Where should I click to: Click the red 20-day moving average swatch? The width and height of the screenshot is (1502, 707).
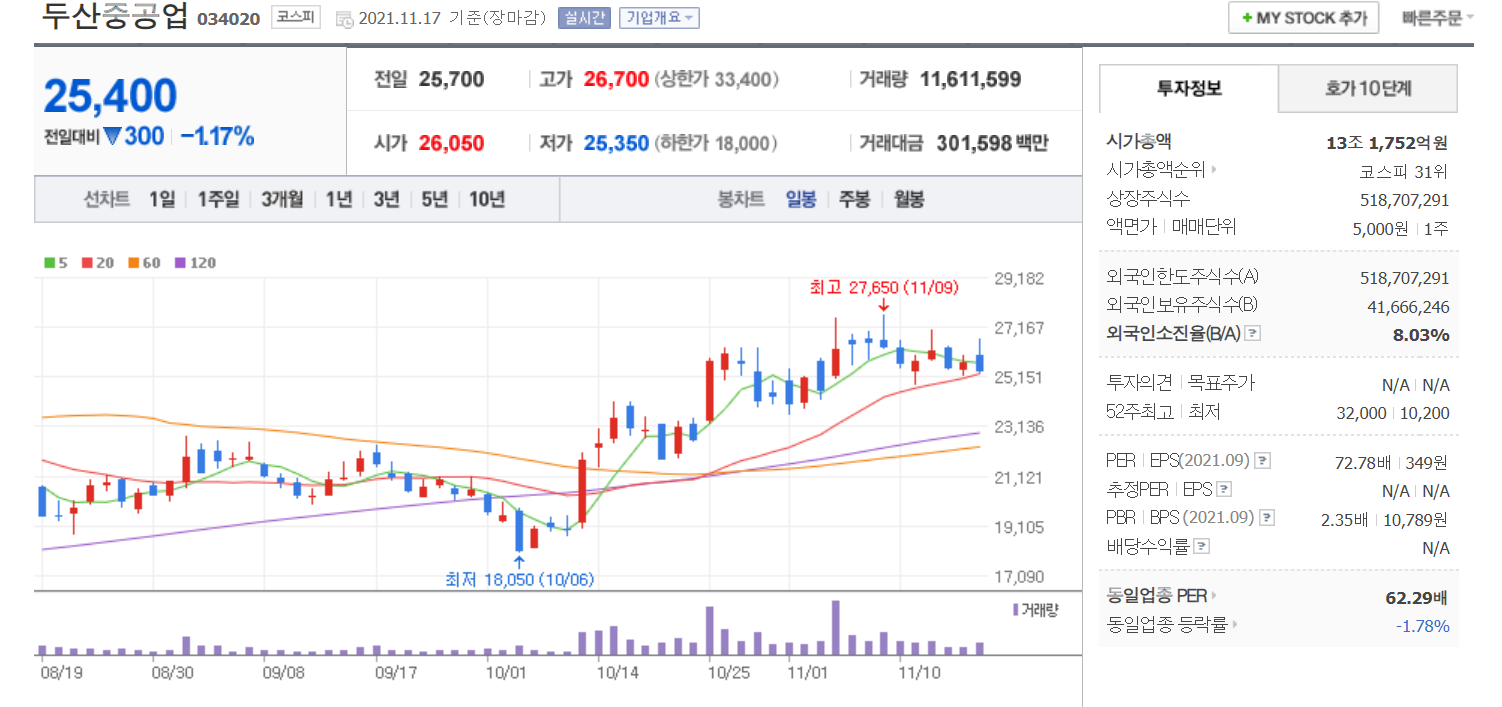pyautogui.click(x=87, y=263)
